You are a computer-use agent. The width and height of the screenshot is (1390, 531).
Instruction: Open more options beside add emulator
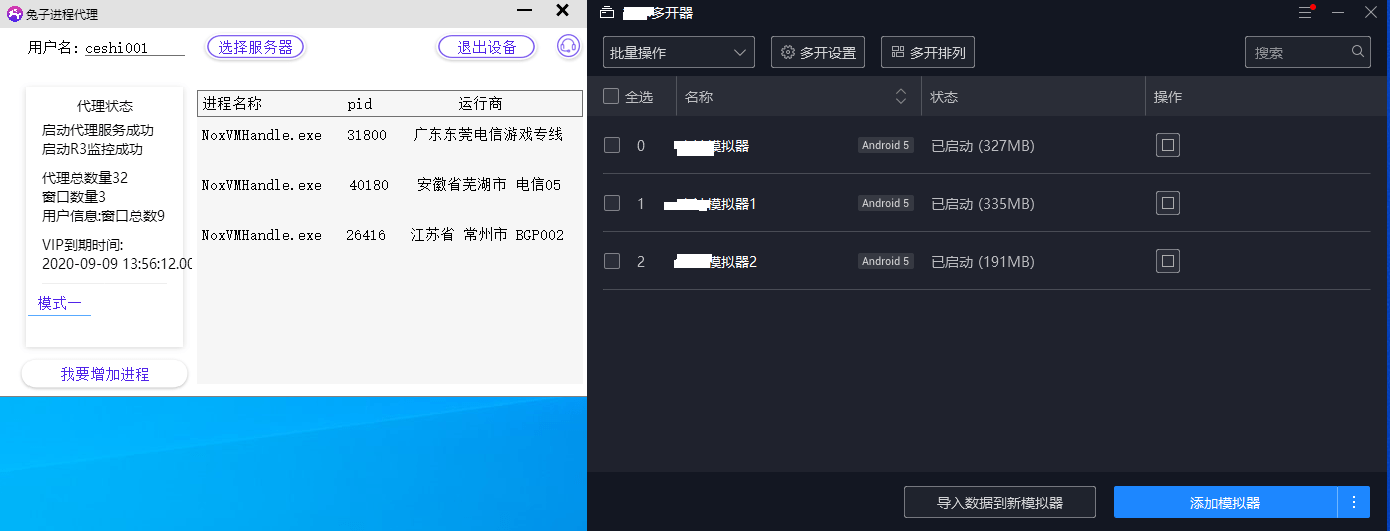[1354, 502]
